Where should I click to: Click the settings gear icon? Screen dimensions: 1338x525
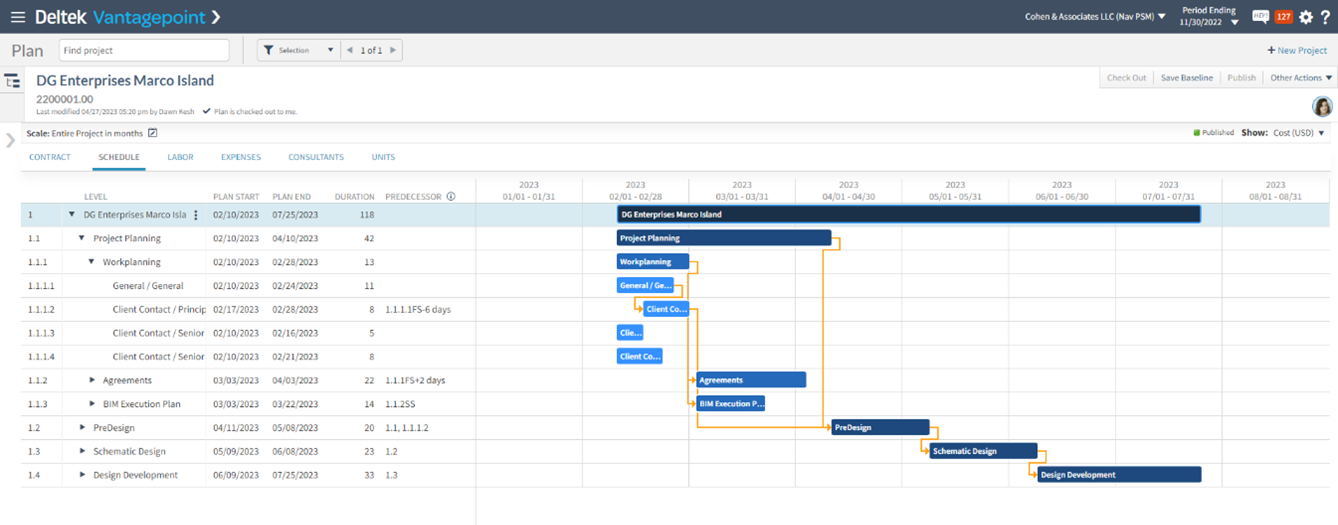click(x=1306, y=17)
